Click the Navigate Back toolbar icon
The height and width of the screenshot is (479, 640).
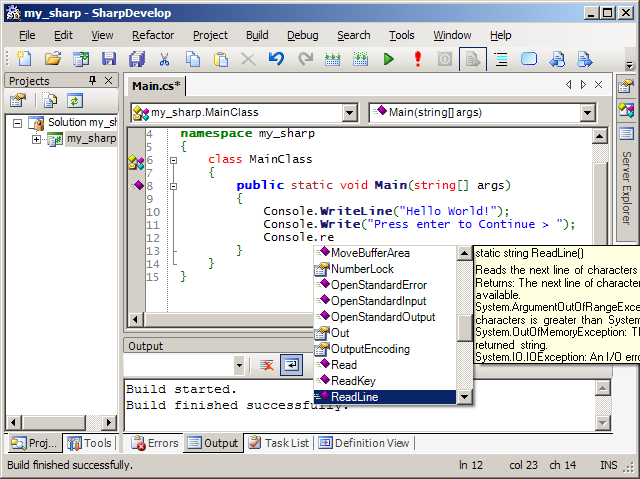(x=557, y=60)
